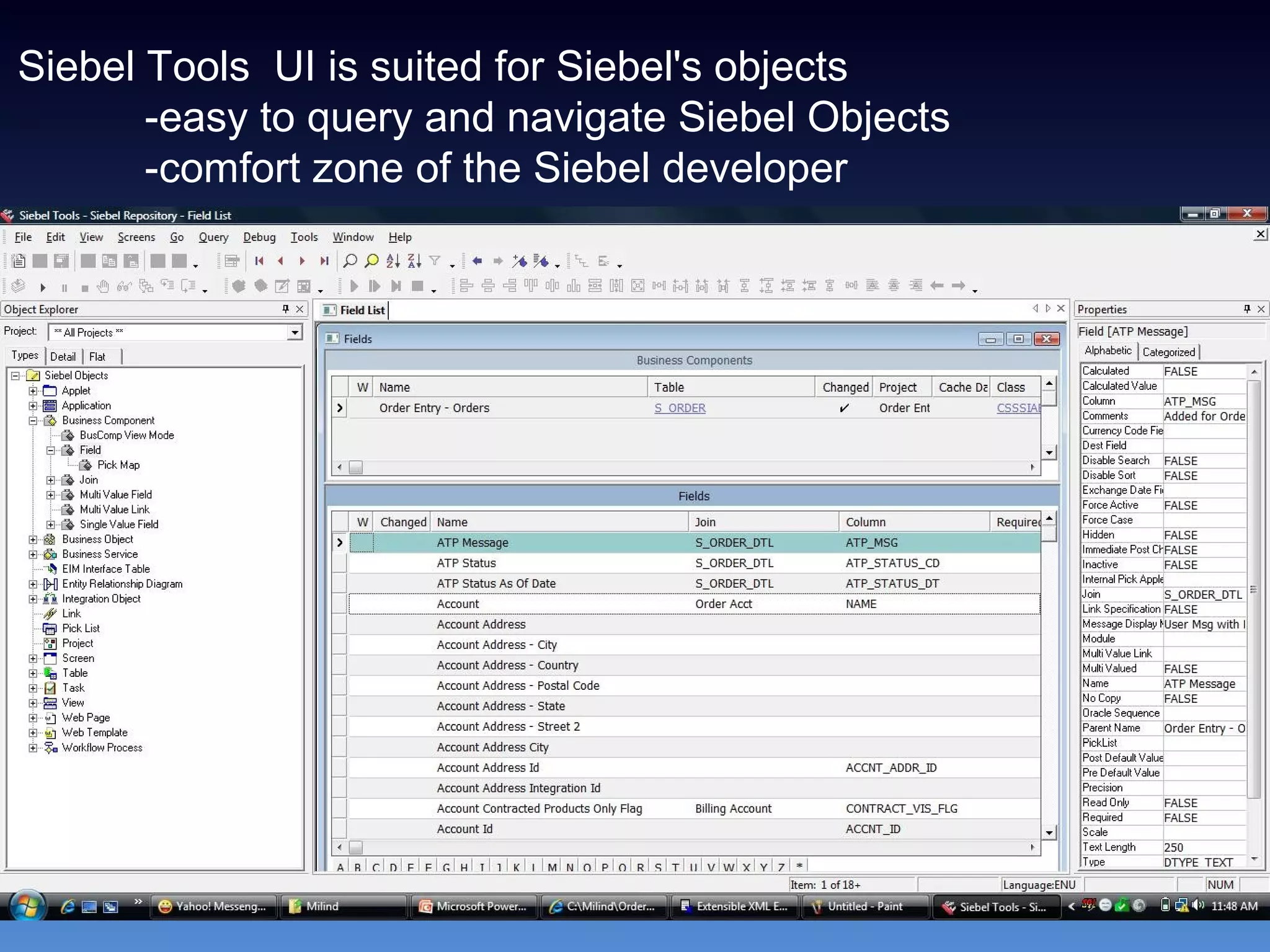Screen dimensions: 1270x952
Task: Switch to Untitled - Paint taskbar button
Action: [x=865, y=906]
